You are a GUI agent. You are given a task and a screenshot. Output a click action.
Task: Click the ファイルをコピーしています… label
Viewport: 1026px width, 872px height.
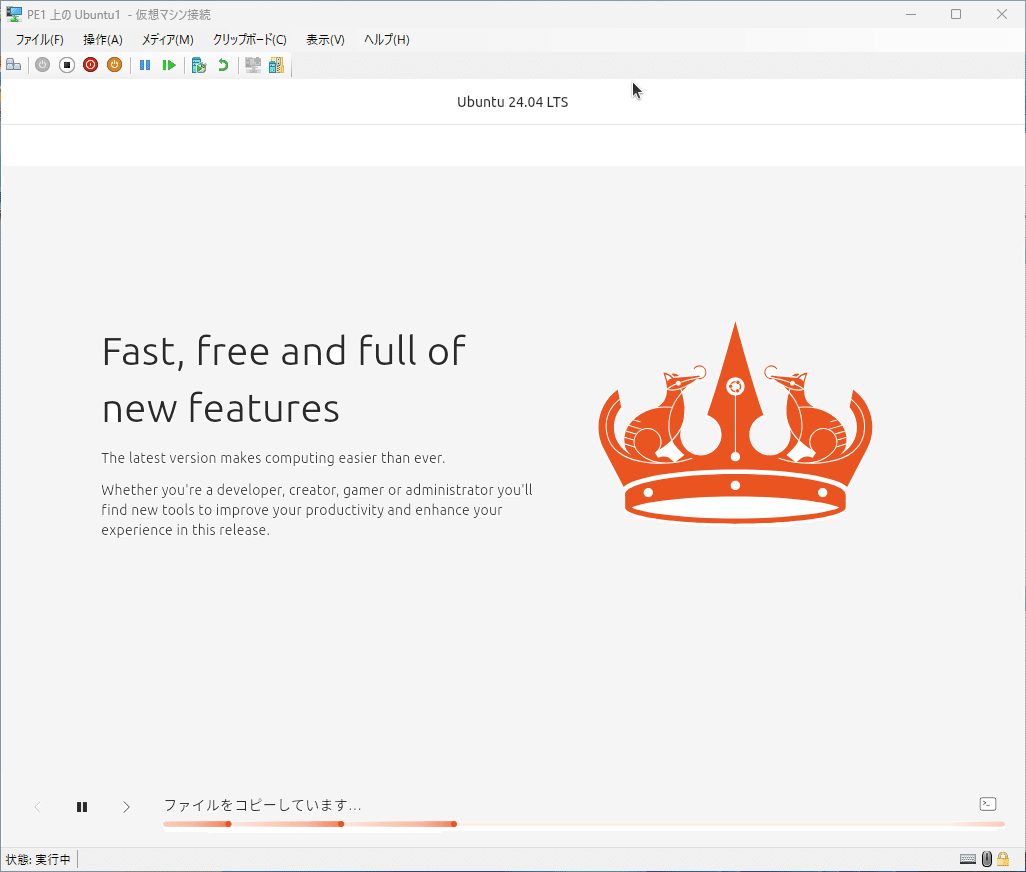(x=262, y=805)
